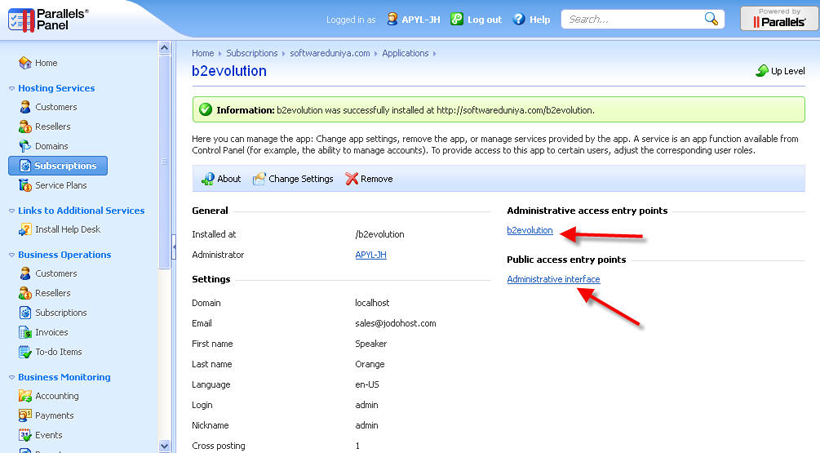Click sidebar scrollbar down arrow

tap(164, 446)
